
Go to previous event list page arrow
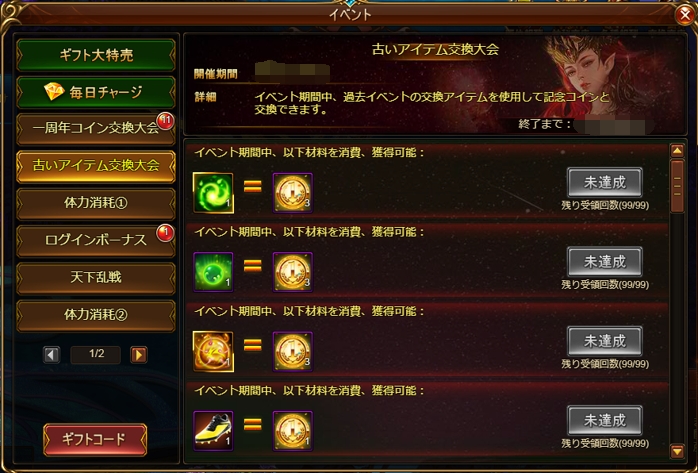click(x=51, y=355)
